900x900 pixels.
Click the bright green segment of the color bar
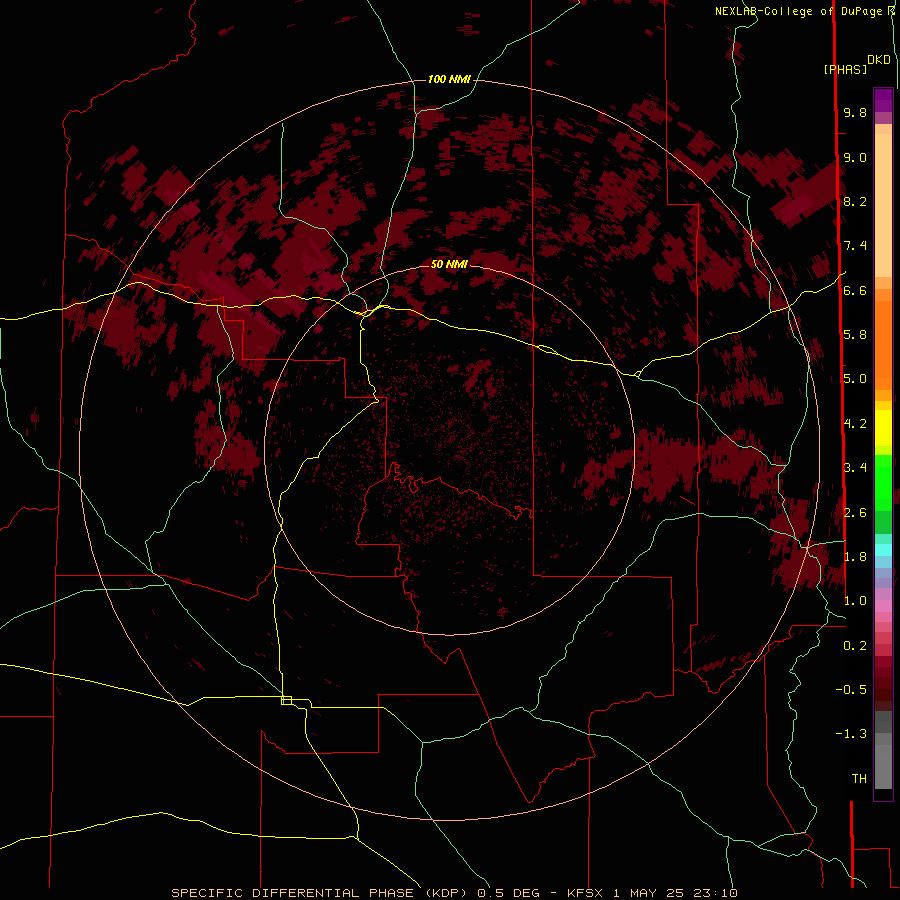[x=883, y=483]
